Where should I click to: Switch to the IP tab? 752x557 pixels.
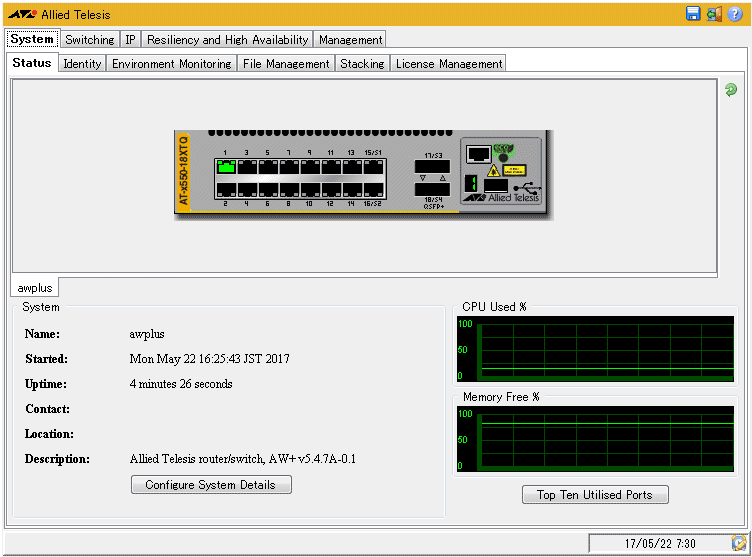(131, 40)
